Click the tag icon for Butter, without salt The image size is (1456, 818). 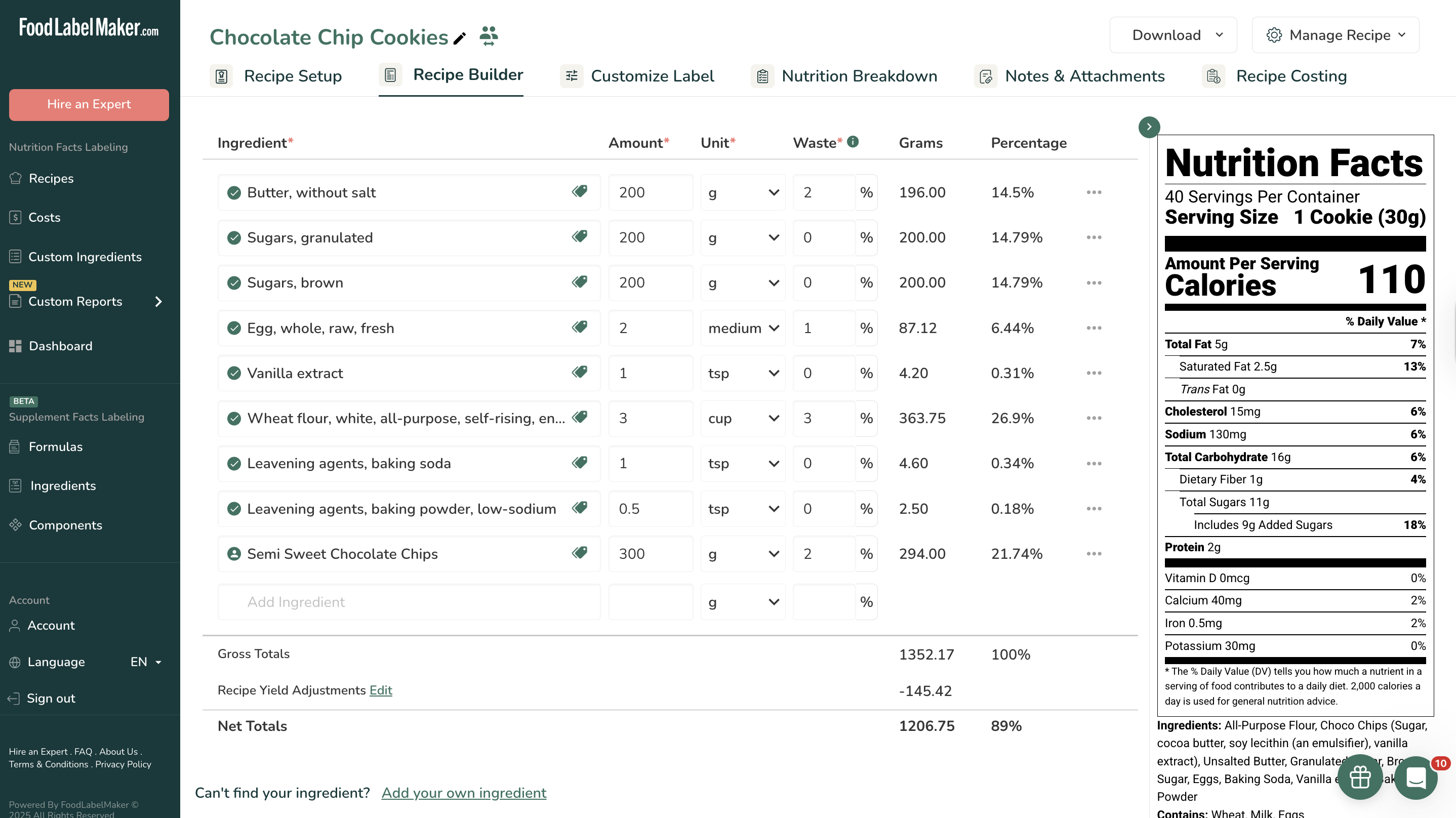[579, 192]
